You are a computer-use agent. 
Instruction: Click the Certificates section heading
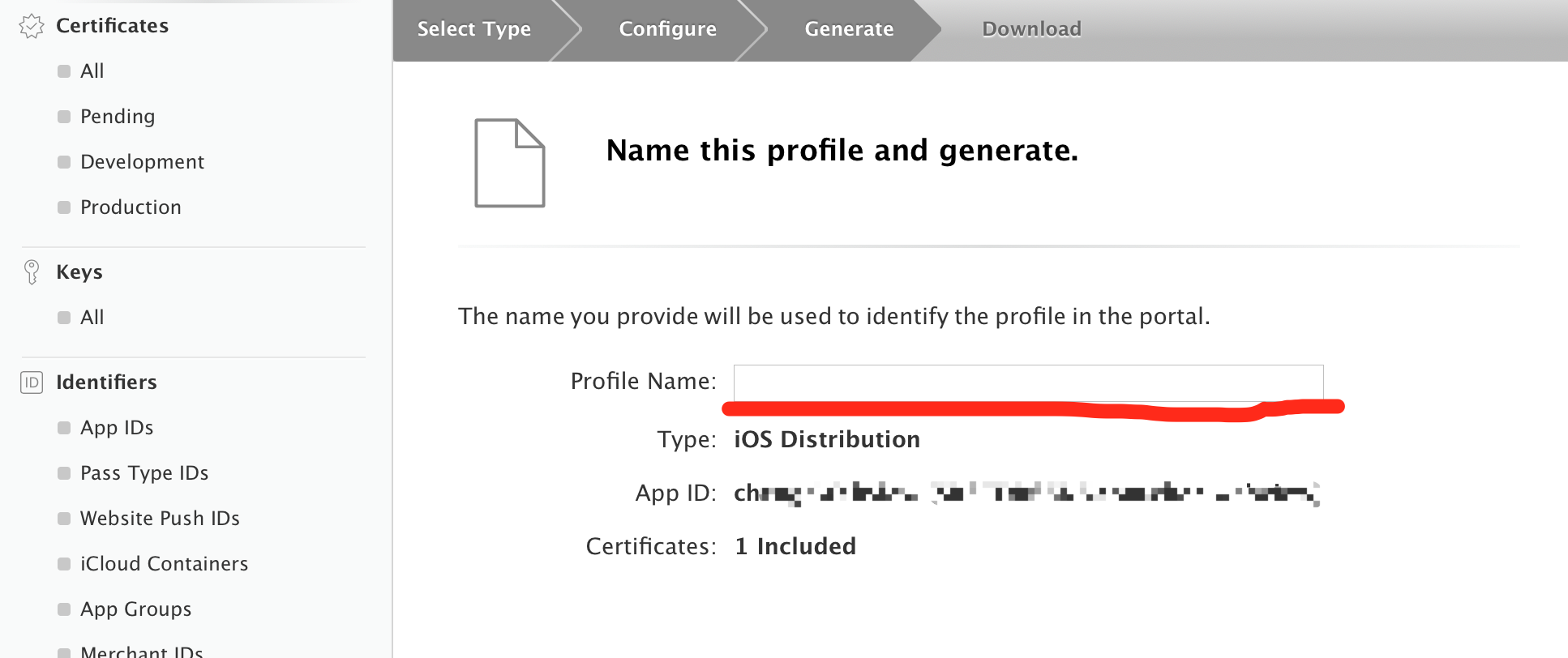pyautogui.click(x=112, y=26)
